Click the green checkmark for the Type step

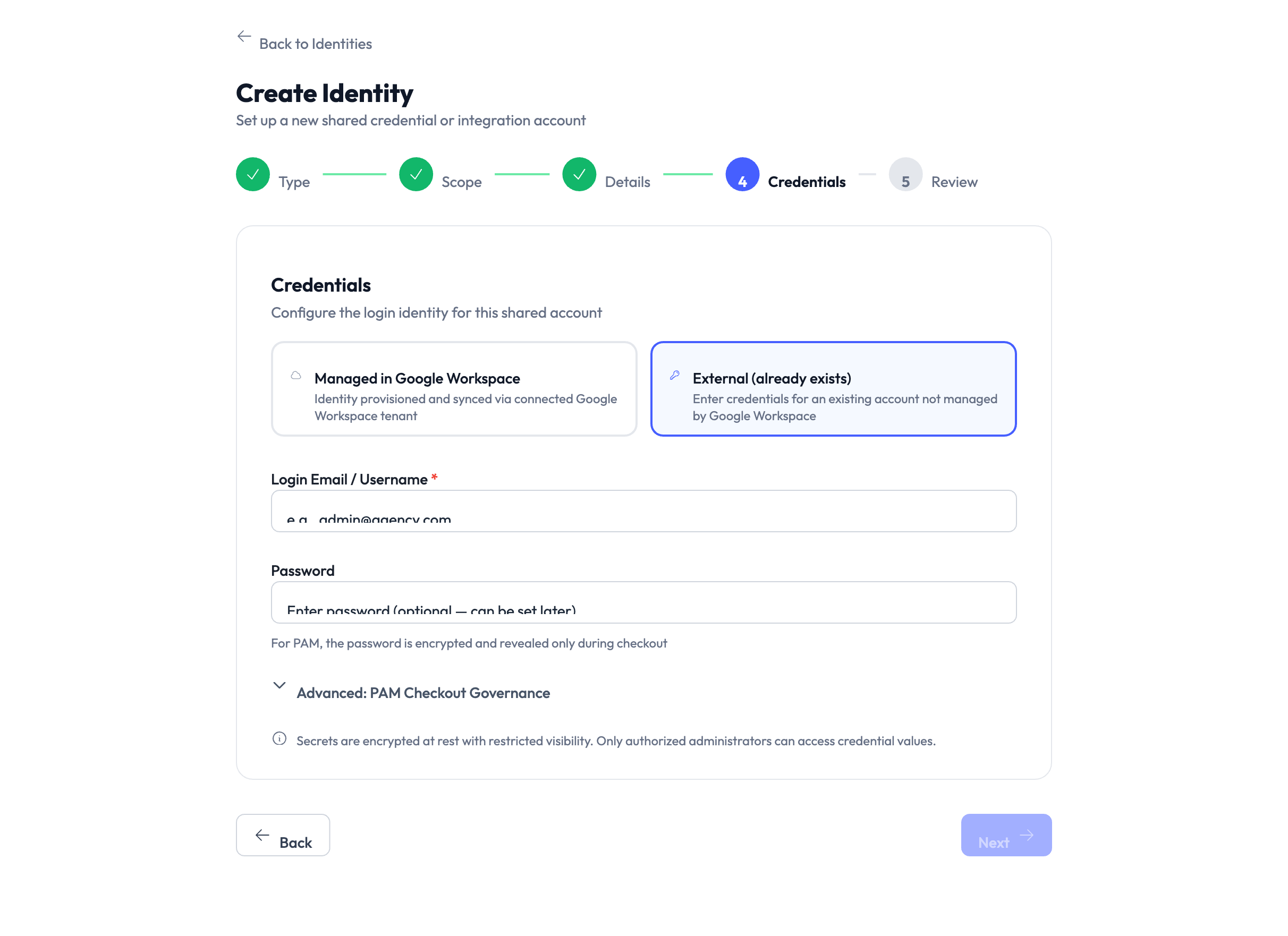pos(253,174)
